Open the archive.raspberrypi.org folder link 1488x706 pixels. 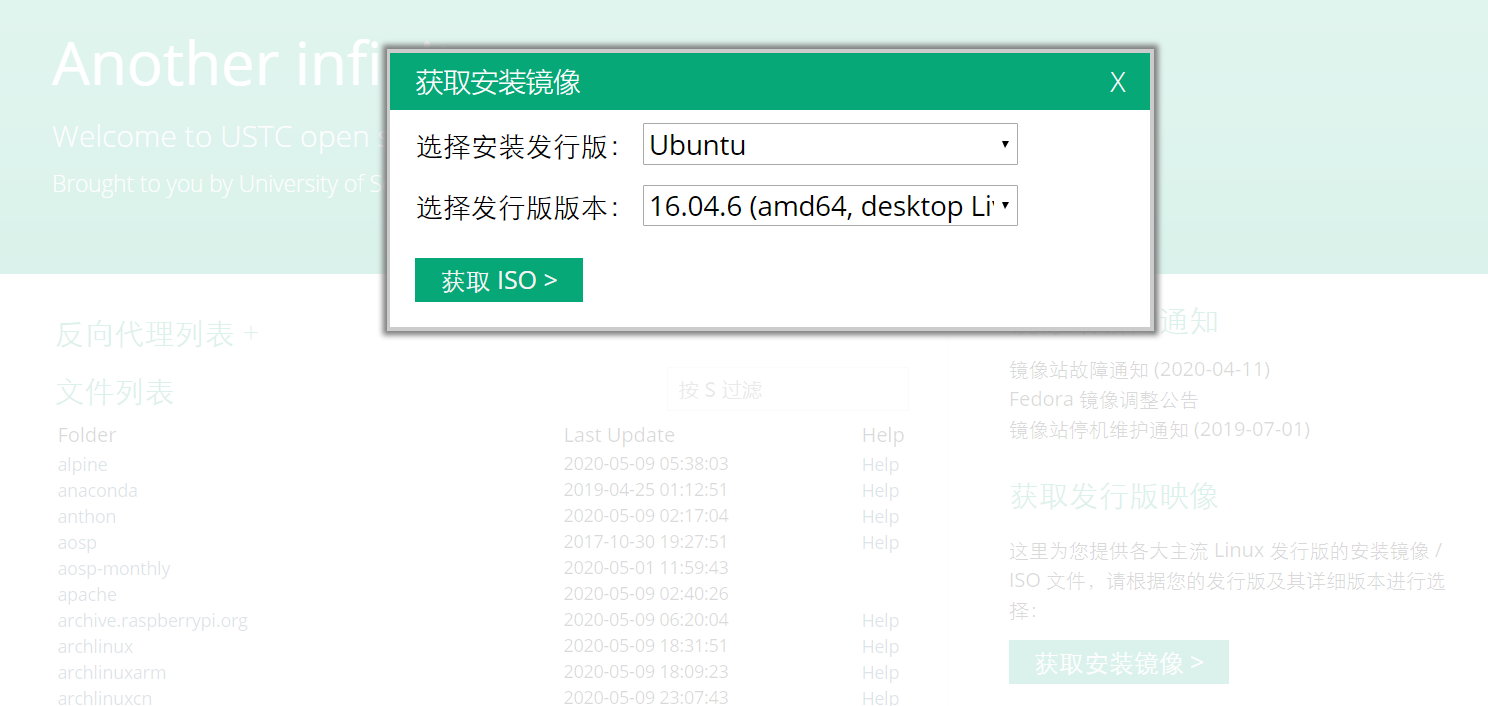pyautogui.click(x=152, y=620)
